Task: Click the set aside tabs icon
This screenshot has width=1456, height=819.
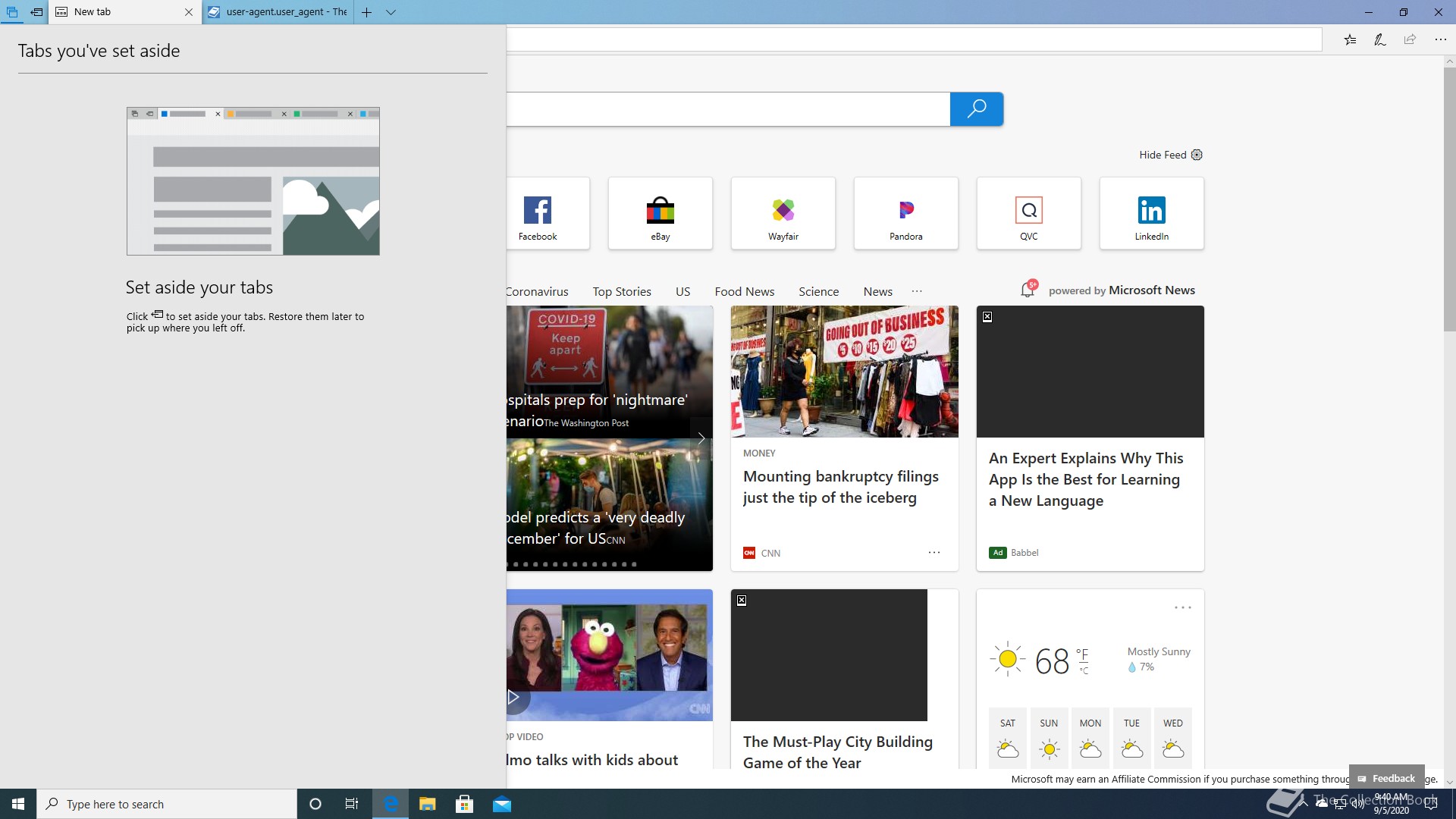Action: [x=36, y=12]
